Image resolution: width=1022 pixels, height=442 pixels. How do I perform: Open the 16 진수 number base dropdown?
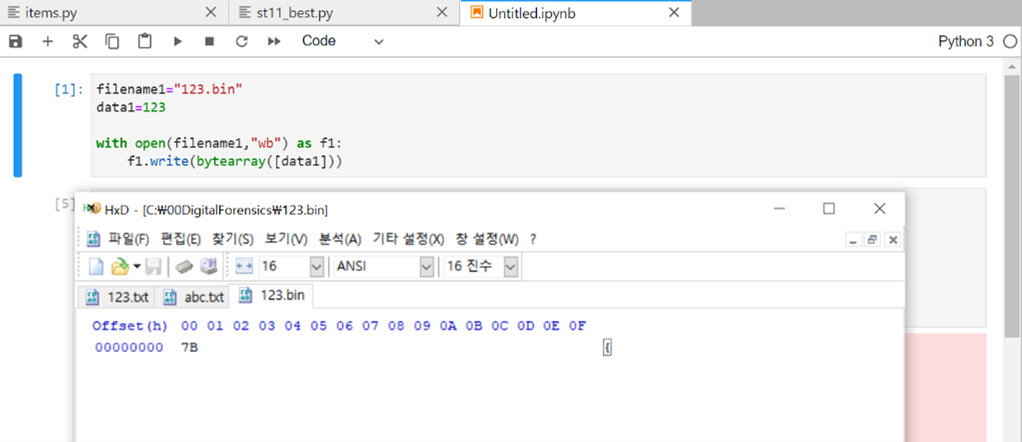[511, 266]
